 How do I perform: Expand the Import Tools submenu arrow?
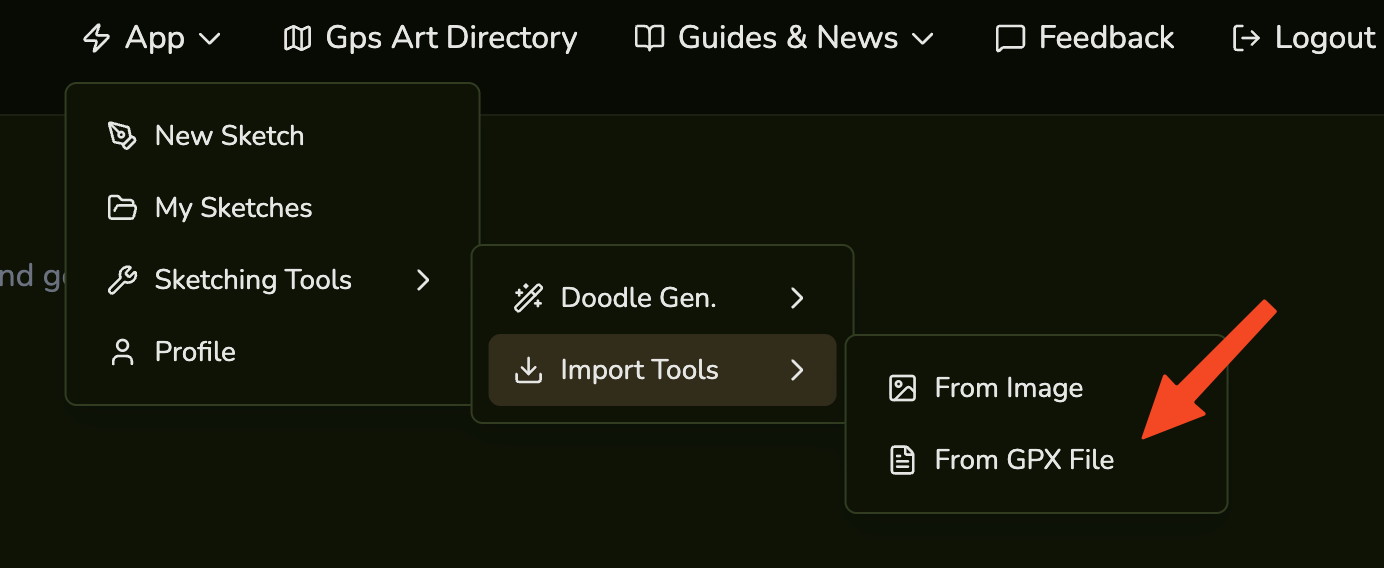[x=797, y=370]
